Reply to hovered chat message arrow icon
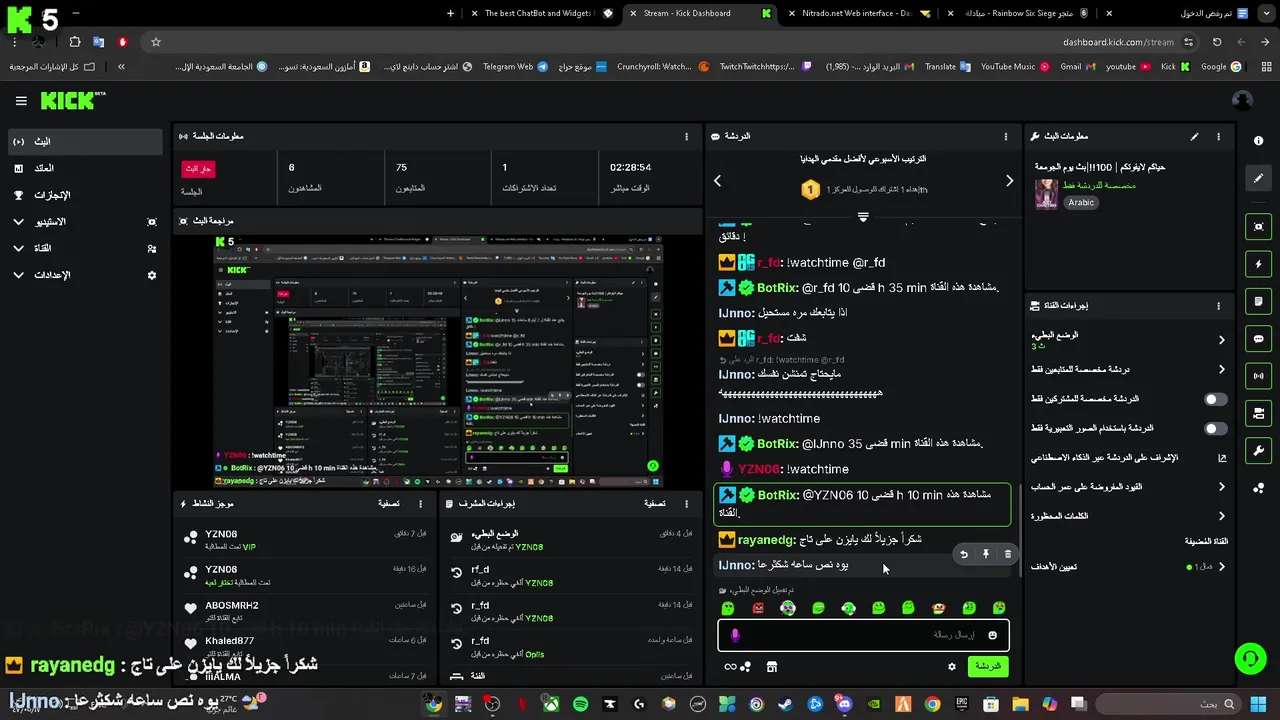1280x720 pixels. click(964, 554)
